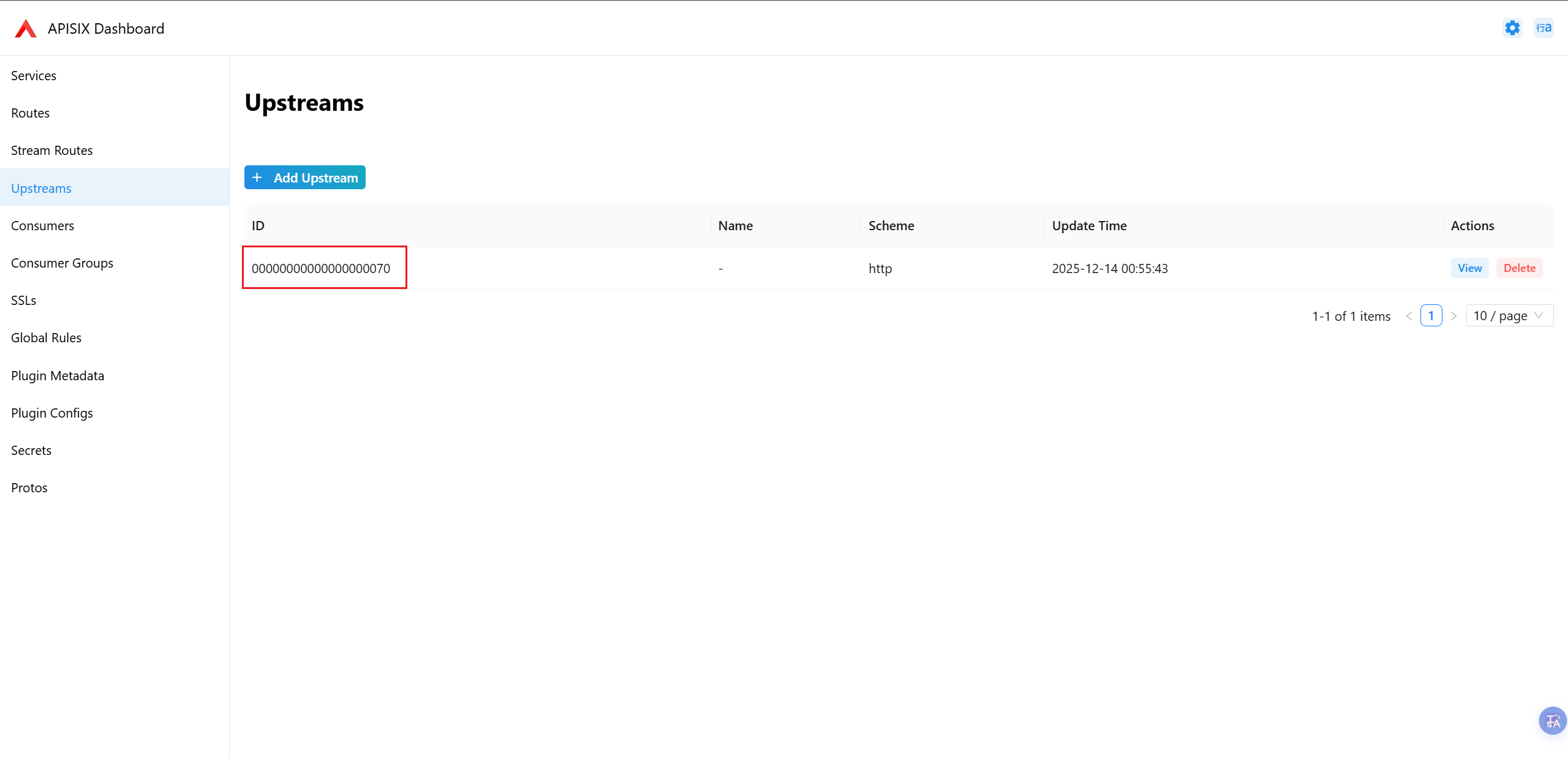Open Consumer Groups page
1568x758 pixels.
[x=62, y=263]
